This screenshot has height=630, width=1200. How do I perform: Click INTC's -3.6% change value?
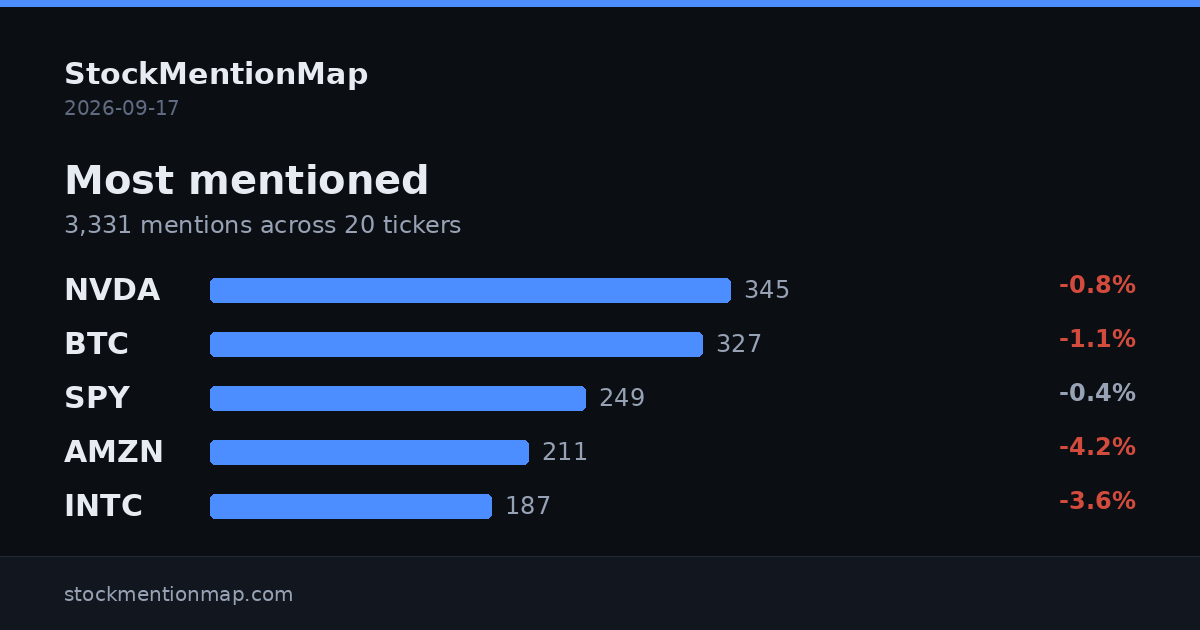1097,501
